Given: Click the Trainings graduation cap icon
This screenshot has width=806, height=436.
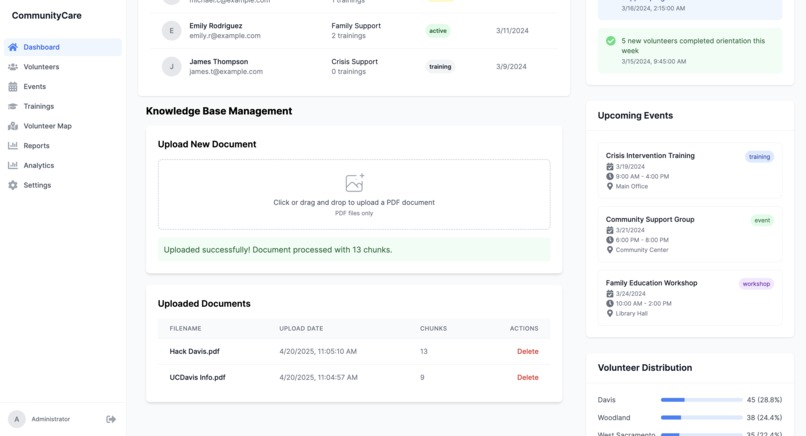Looking at the screenshot, I should 13,106.
